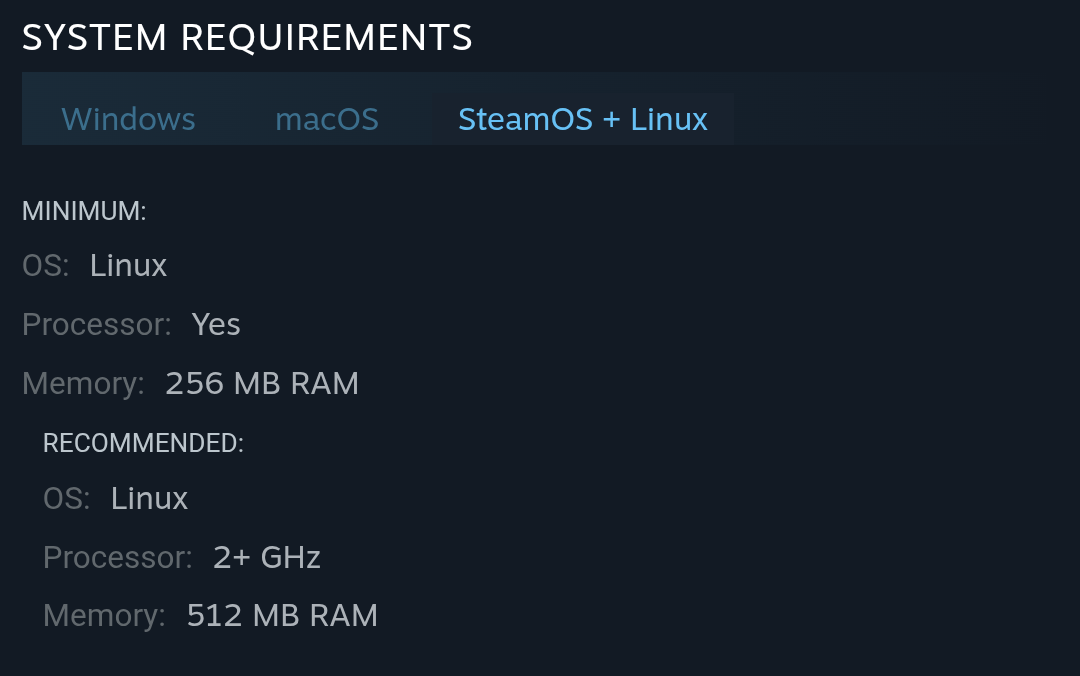The width and height of the screenshot is (1080, 676).
Task: Open the macOS requirements tab
Action: (x=327, y=119)
